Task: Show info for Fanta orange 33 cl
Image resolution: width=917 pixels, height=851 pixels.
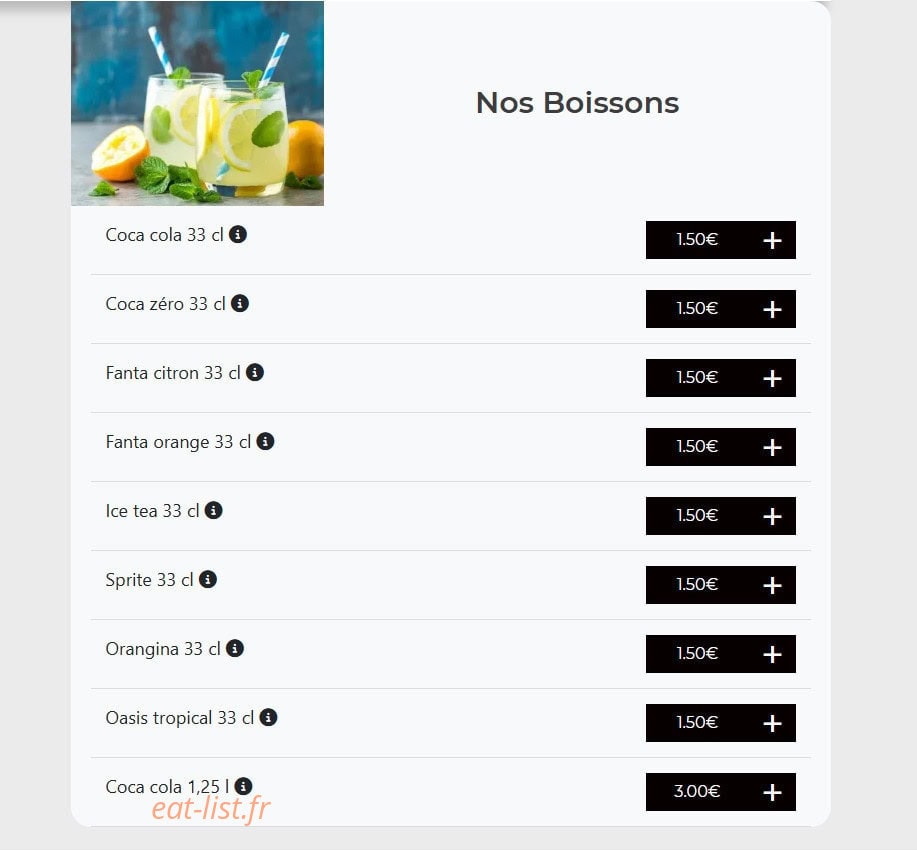Action: click(266, 442)
